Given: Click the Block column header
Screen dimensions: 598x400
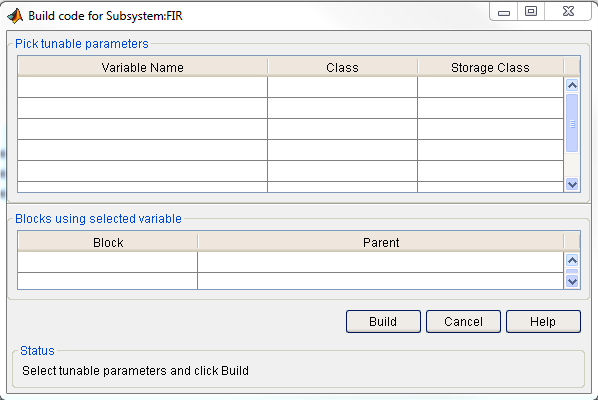Looking at the screenshot, I should (x=108, y=243).
